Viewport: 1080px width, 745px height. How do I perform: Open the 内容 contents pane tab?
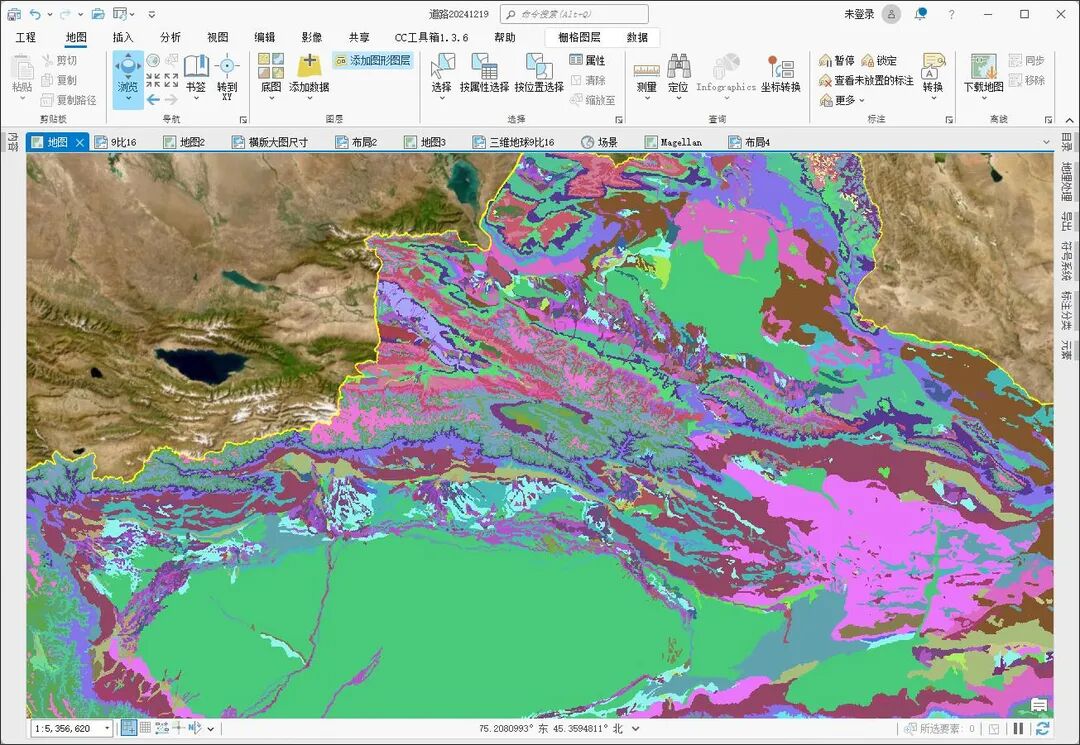[12, 142]
